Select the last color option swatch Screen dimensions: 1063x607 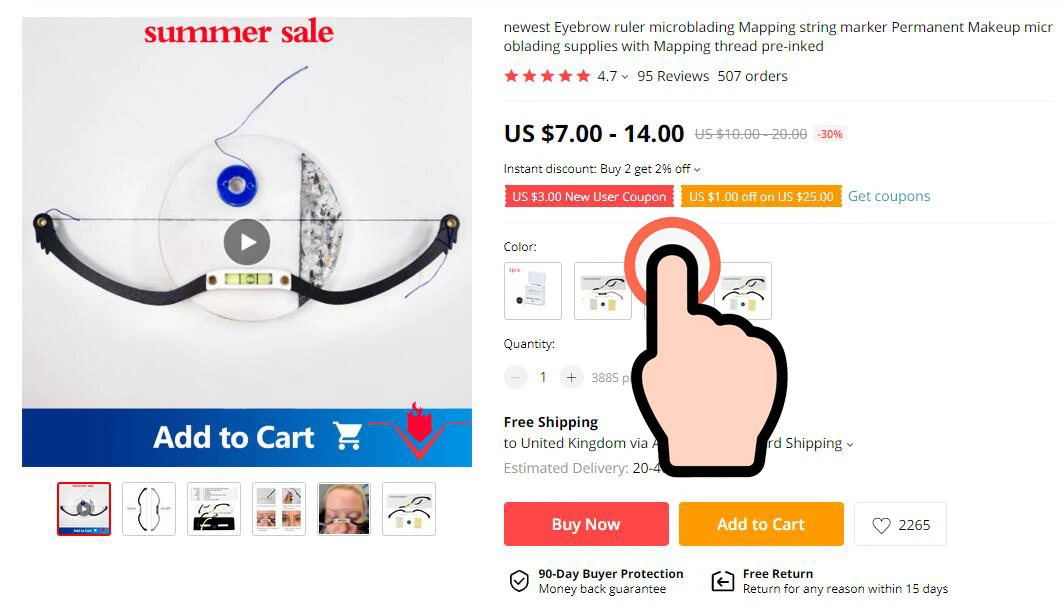point(744,291)
